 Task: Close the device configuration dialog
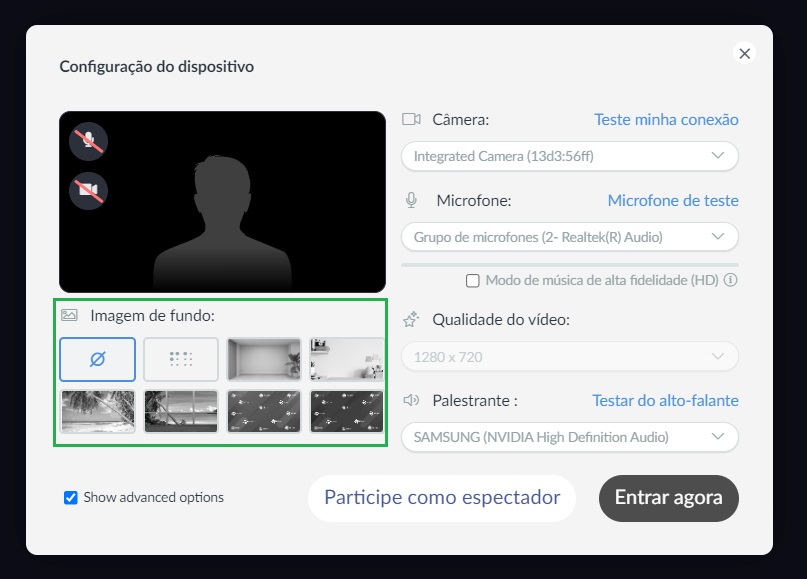point(744,54)
